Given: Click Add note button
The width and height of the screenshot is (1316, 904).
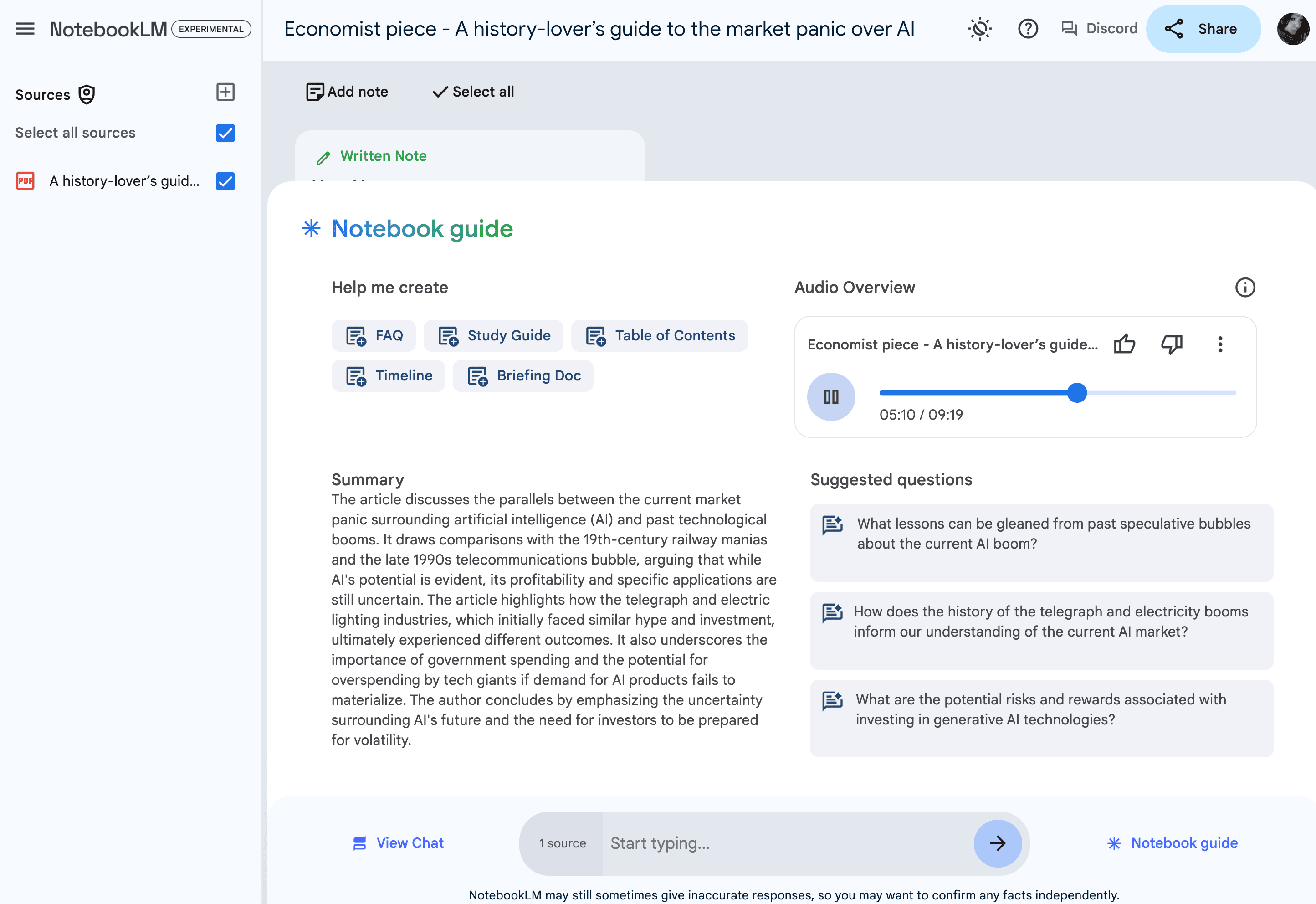Looking at the screenshot, I should (x=347, y=92).
